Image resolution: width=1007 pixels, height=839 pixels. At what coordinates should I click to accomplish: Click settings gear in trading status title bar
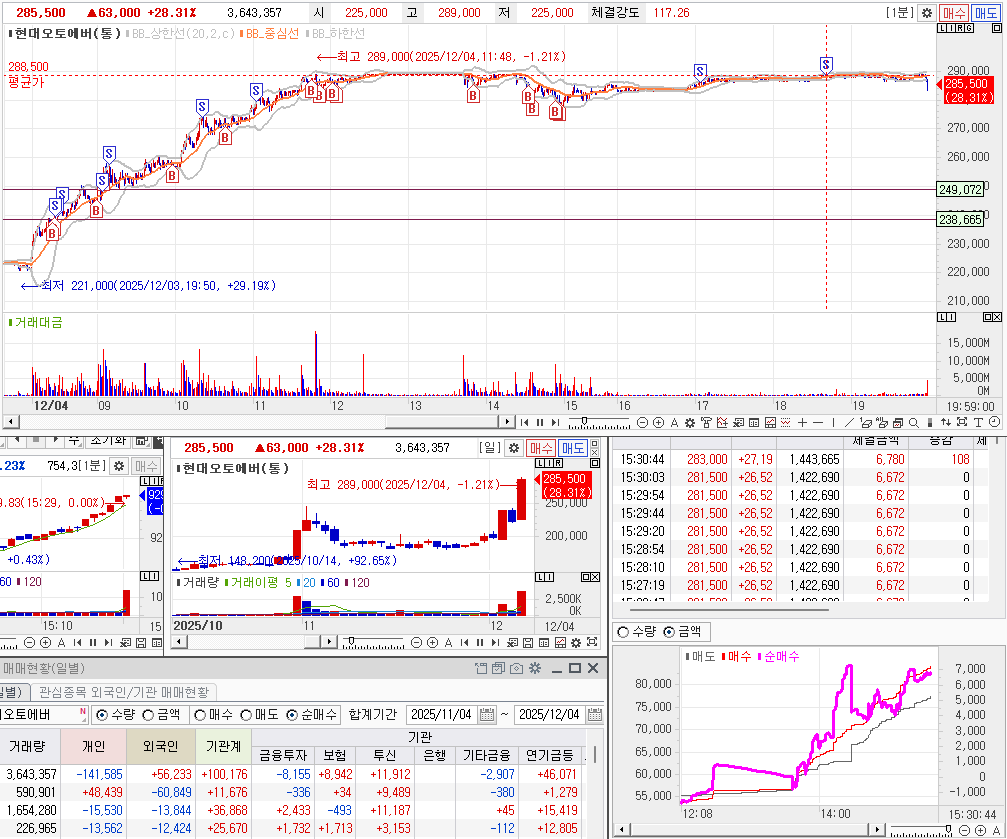tap(534, 669)
